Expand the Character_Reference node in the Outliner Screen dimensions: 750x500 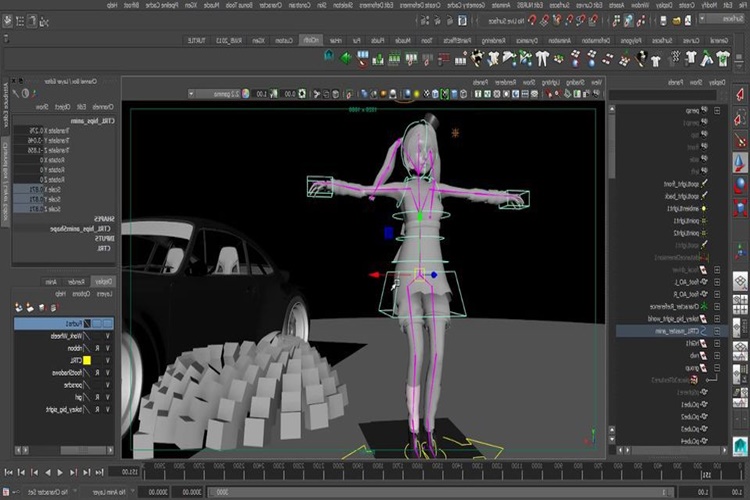[x=717, y=306]
